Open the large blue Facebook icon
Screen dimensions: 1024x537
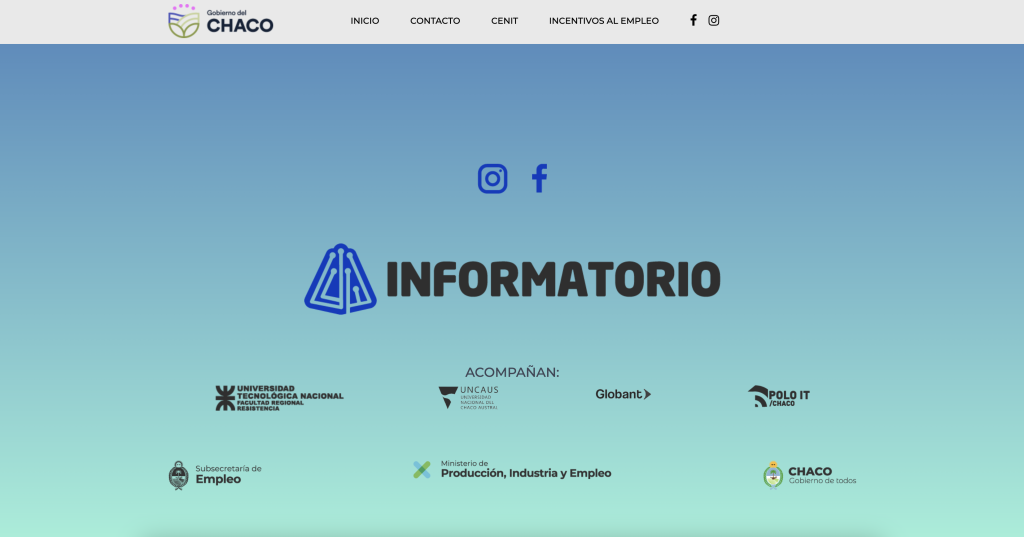pos(539,179)
